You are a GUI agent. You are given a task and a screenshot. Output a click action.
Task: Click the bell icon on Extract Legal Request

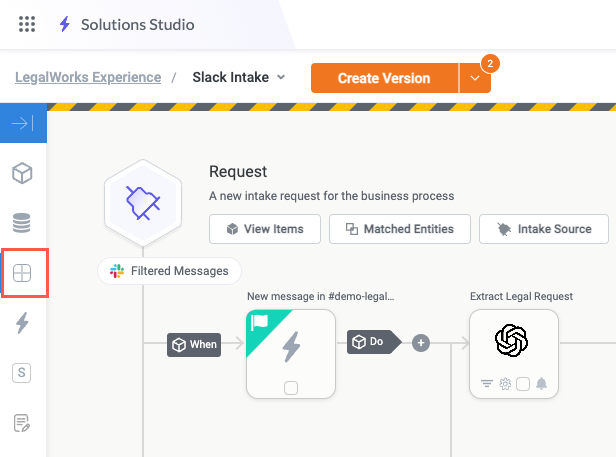click(x=541, y=383)
